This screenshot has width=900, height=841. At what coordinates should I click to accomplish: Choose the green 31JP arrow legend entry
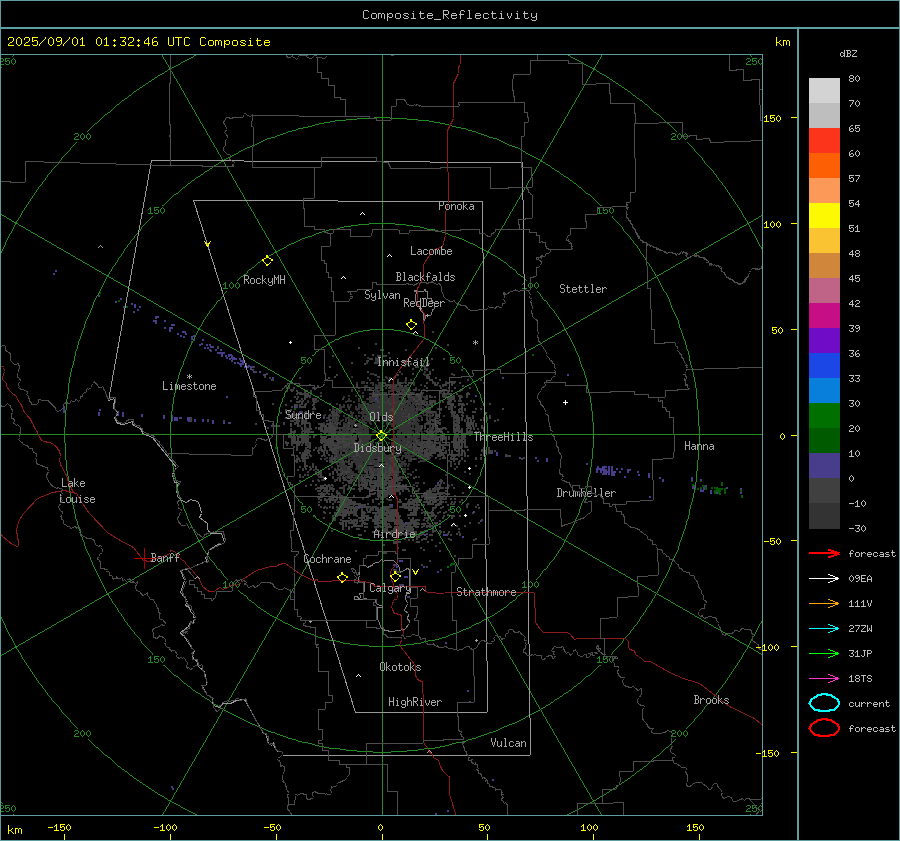click(824, 653)
